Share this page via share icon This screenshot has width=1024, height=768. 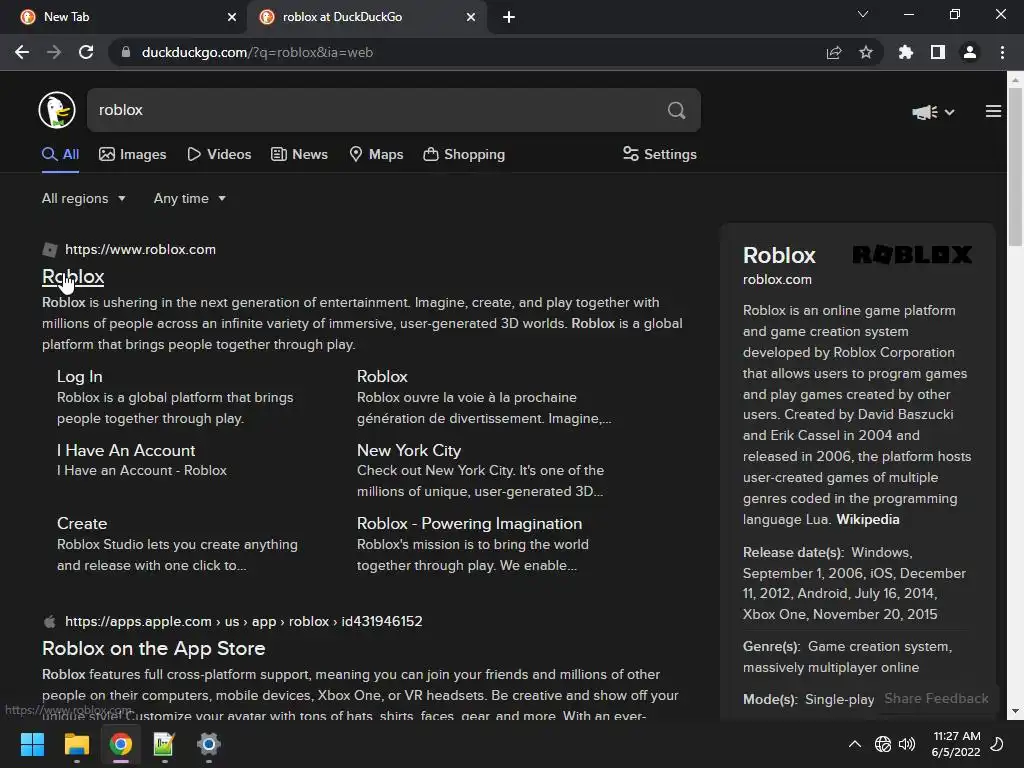[x=834, y=52]
